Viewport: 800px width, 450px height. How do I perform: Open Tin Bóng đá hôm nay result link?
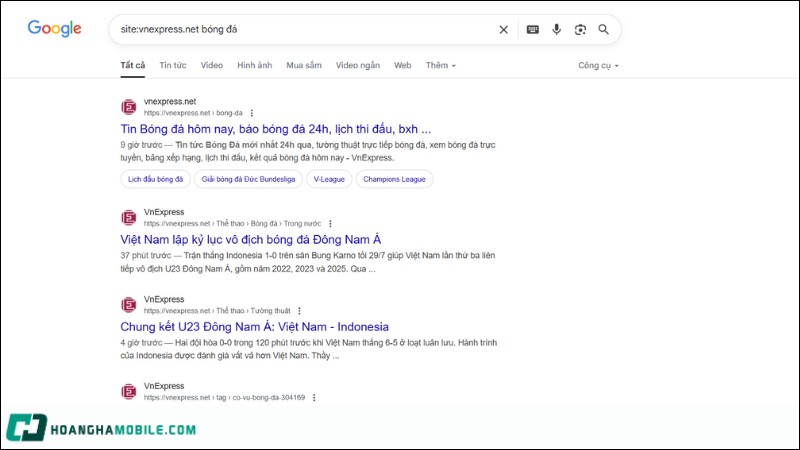point(276,129)
